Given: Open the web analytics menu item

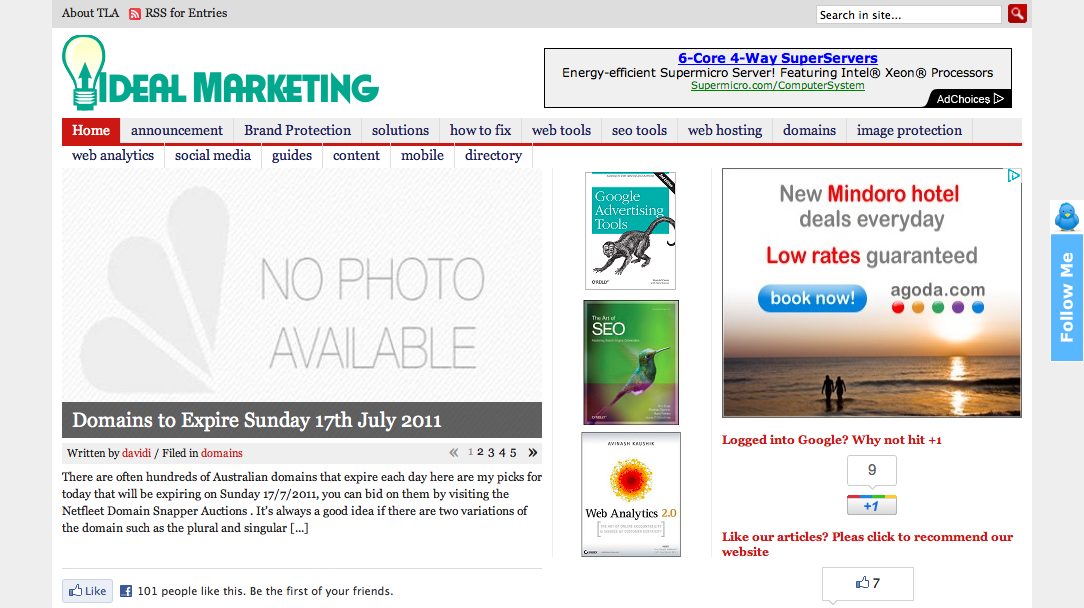Looking at the screenshot, I should 113,156.
